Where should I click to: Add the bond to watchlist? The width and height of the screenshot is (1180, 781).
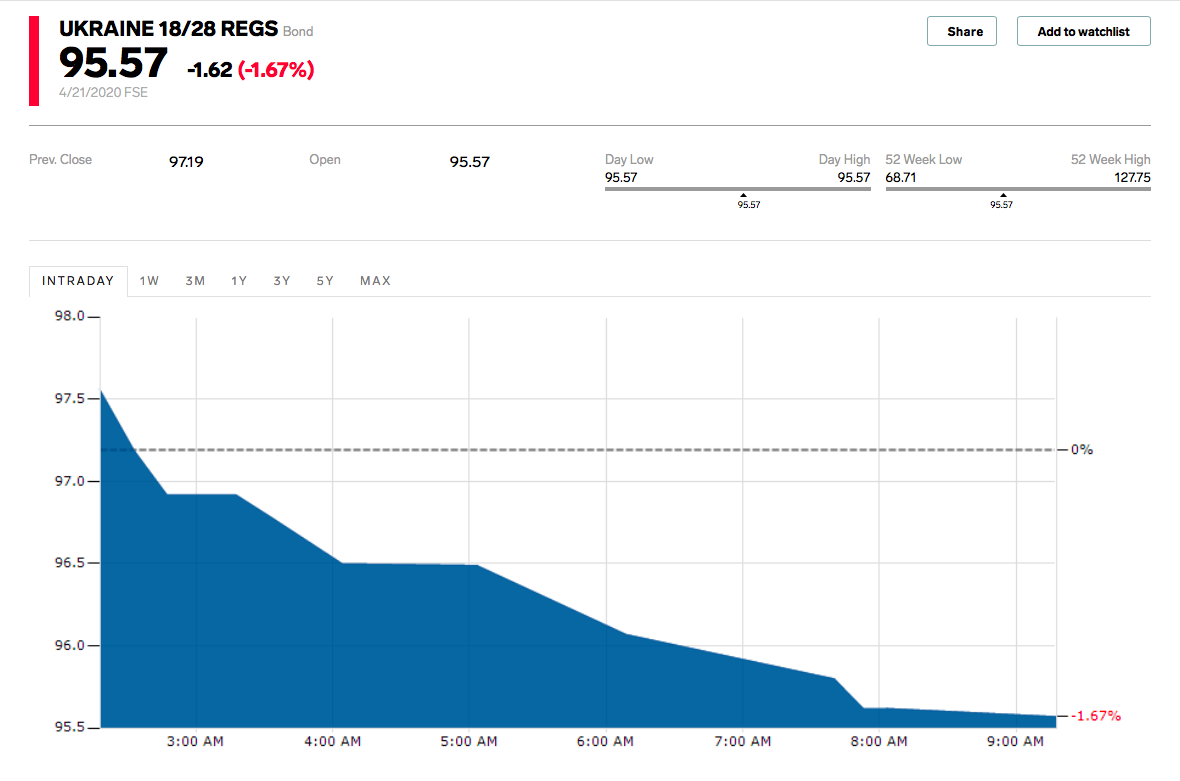1084,31
